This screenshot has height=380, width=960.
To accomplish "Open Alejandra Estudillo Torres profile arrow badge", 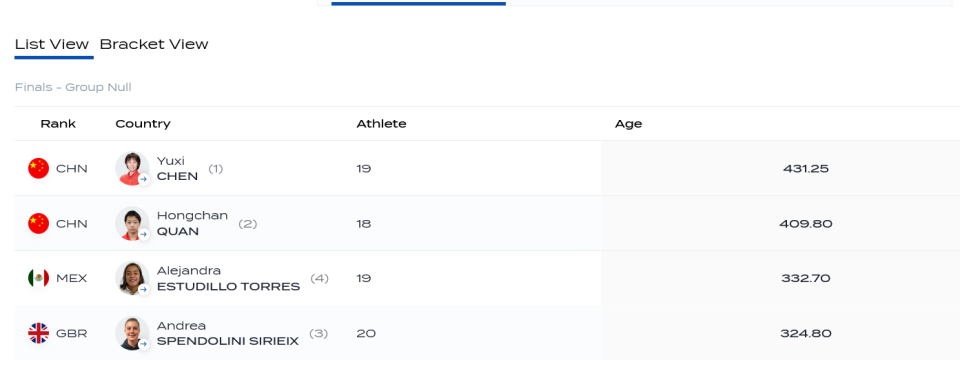I will [143, 289].
